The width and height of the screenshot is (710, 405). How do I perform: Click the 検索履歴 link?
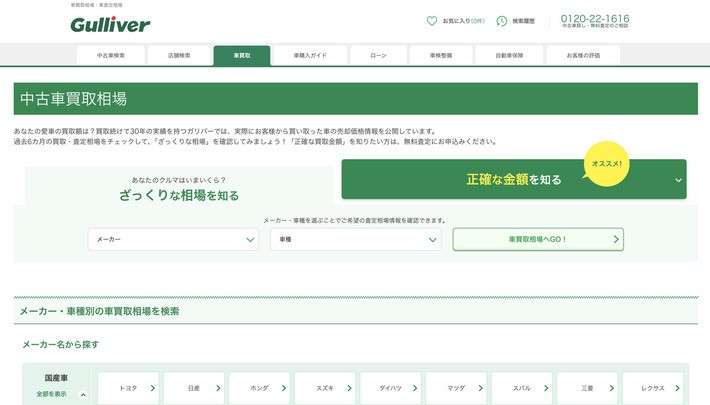tap(523, 21)
